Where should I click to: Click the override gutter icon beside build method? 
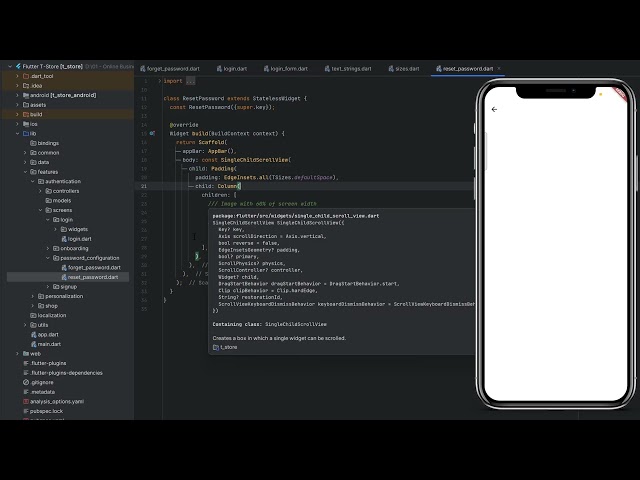click(152, 133)
